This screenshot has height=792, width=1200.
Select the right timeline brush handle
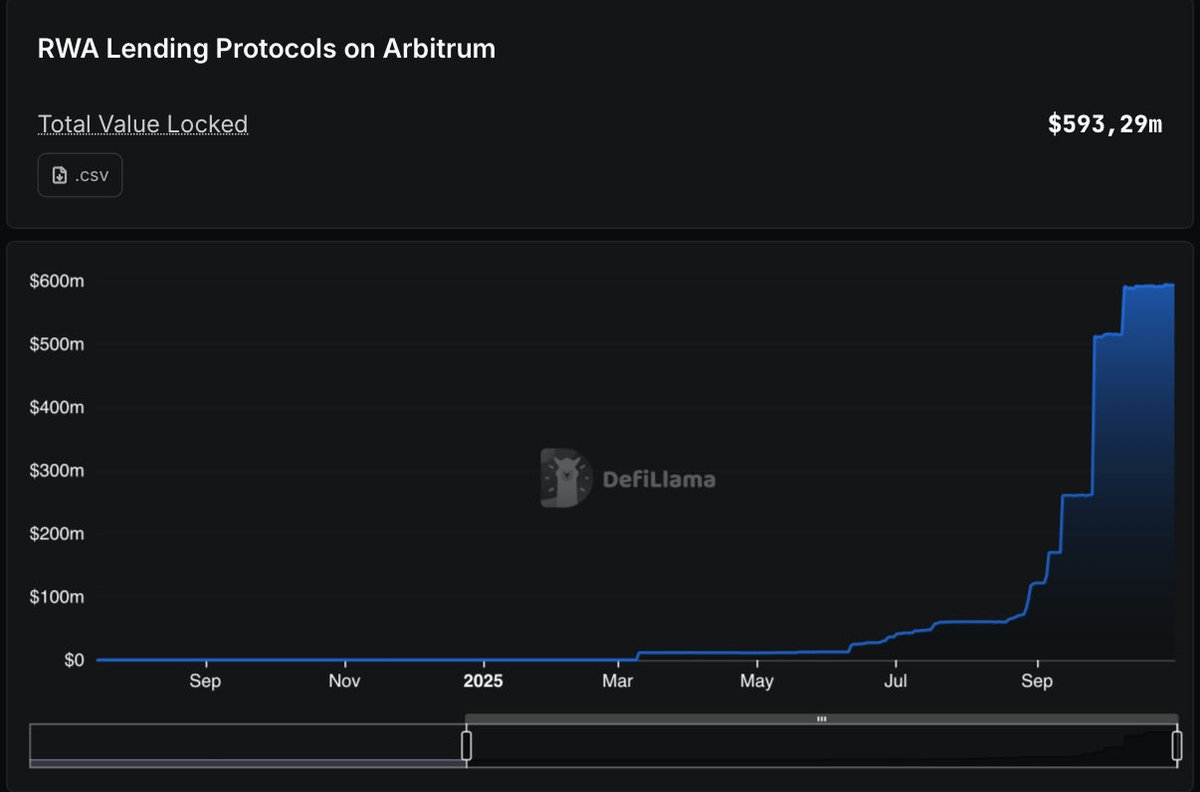tap(1177, 744)
